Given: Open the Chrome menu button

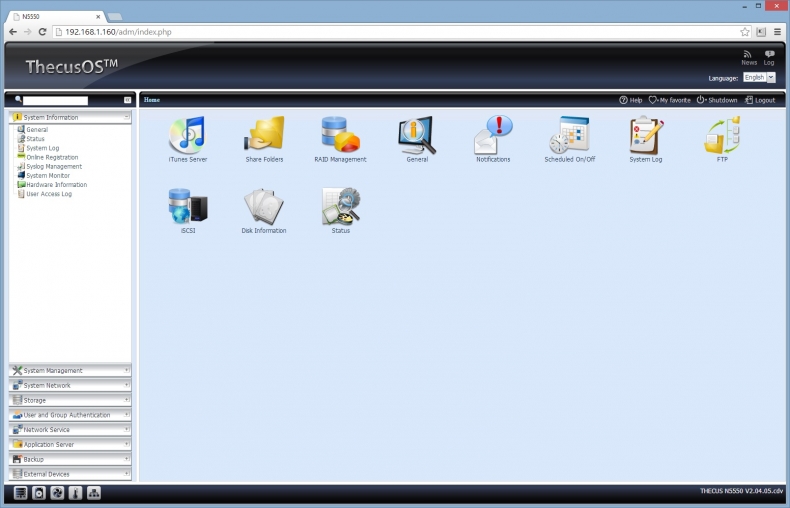Looking at the screenshot, I should pos(777,32).
